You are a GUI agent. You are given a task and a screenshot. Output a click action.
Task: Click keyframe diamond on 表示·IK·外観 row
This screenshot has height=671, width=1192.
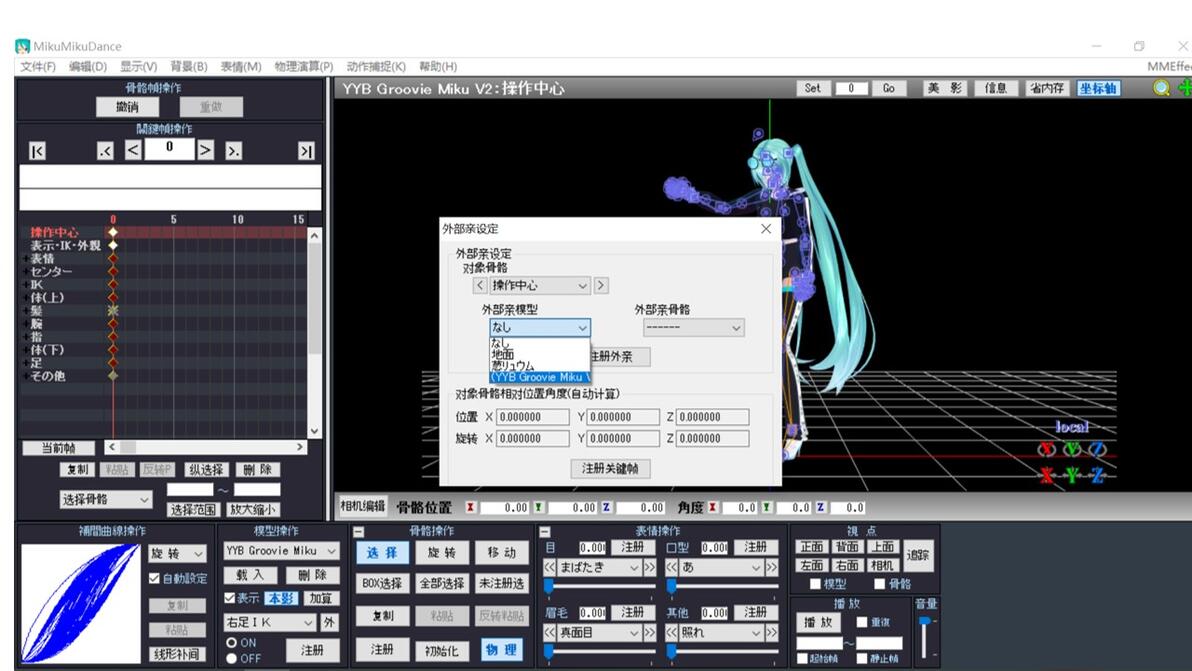pos(113,245)
